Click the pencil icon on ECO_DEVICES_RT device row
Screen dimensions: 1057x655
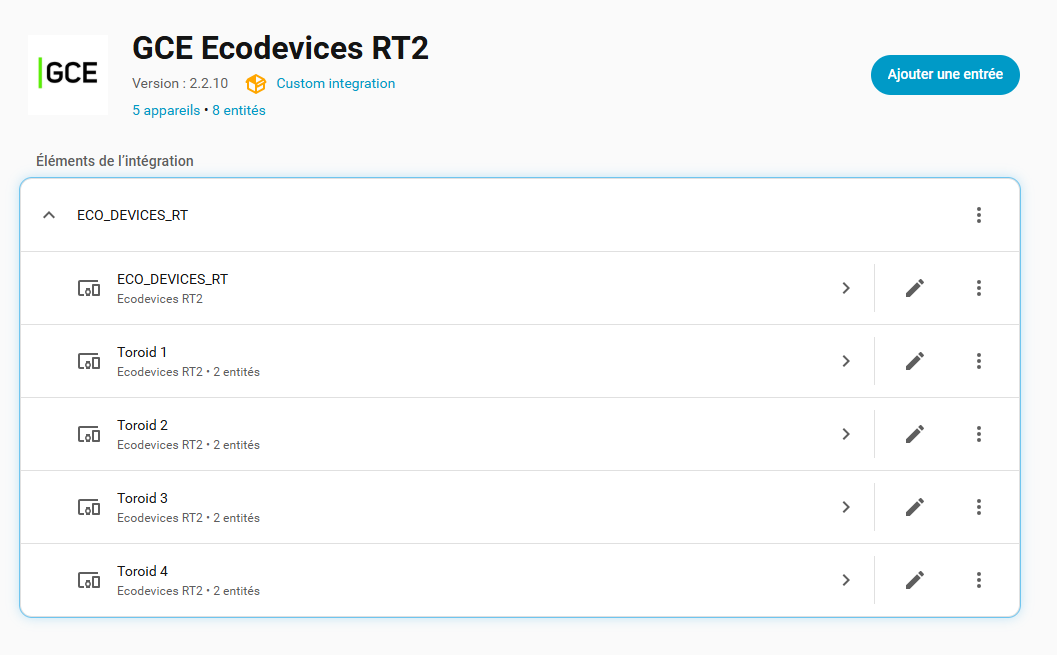[x=914, y=288]
